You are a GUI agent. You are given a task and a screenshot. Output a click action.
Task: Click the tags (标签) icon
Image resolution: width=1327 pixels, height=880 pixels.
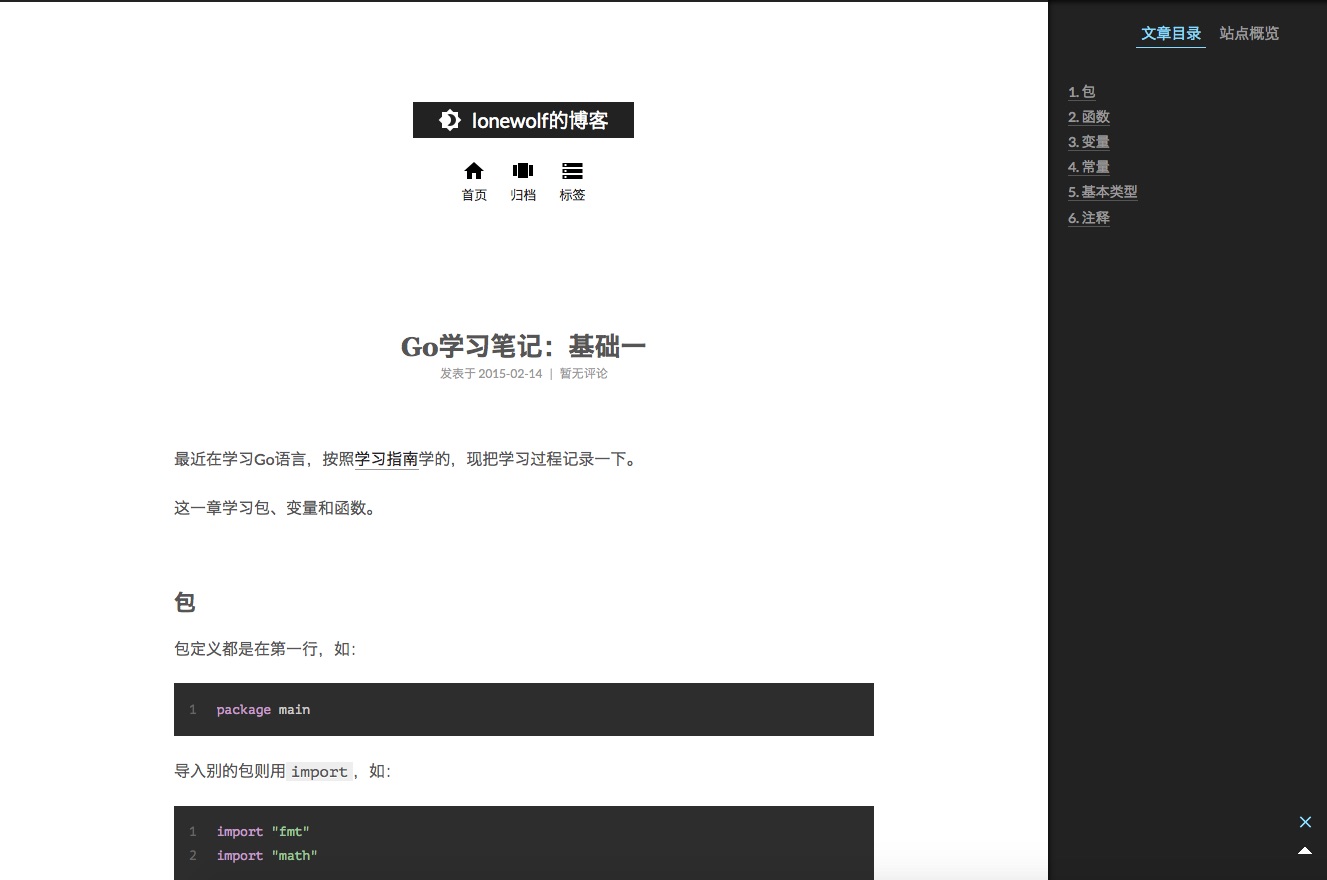pyautogui.click(x=572, y=170)
